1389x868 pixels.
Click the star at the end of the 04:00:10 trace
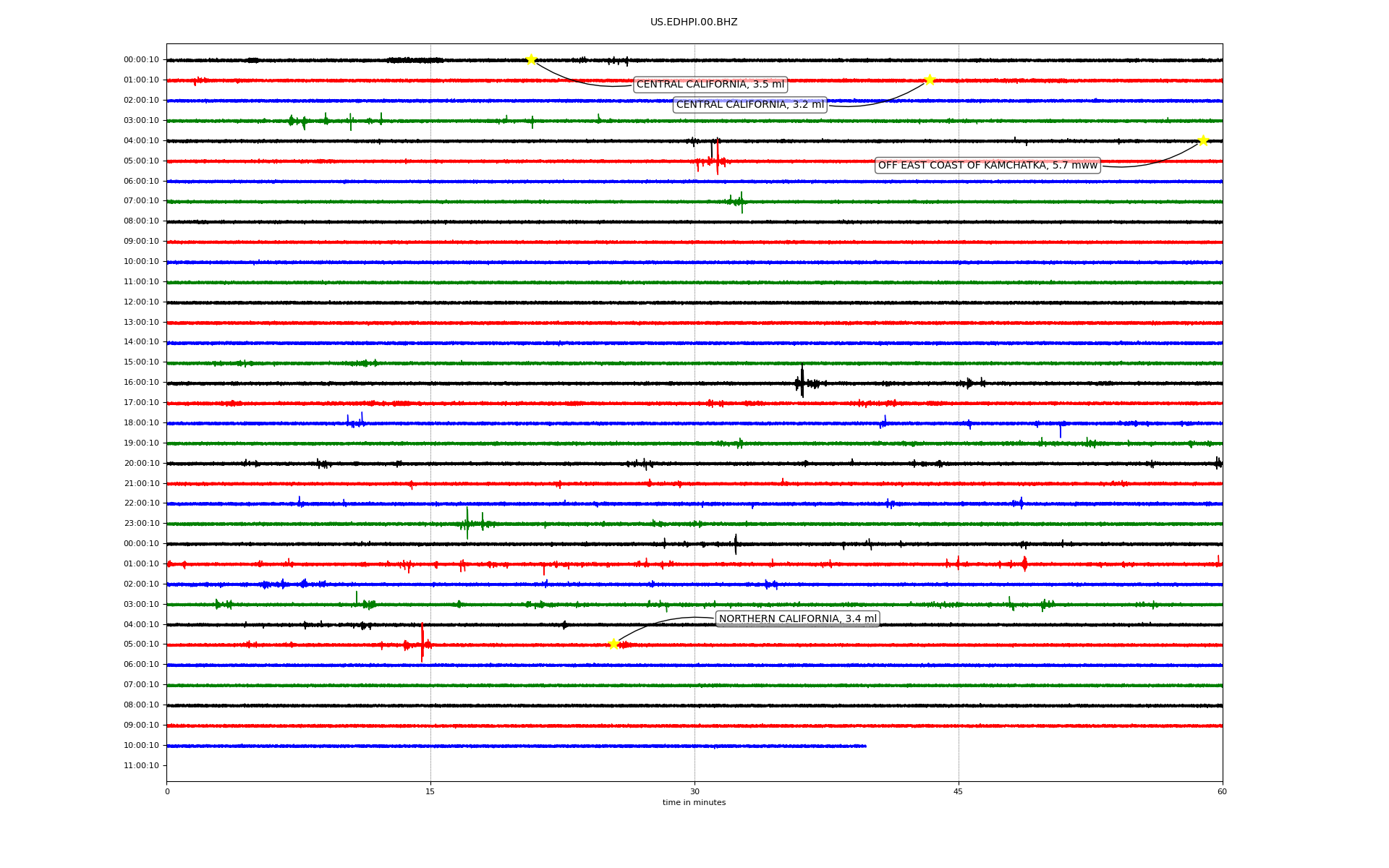(x=1203, y=140)
